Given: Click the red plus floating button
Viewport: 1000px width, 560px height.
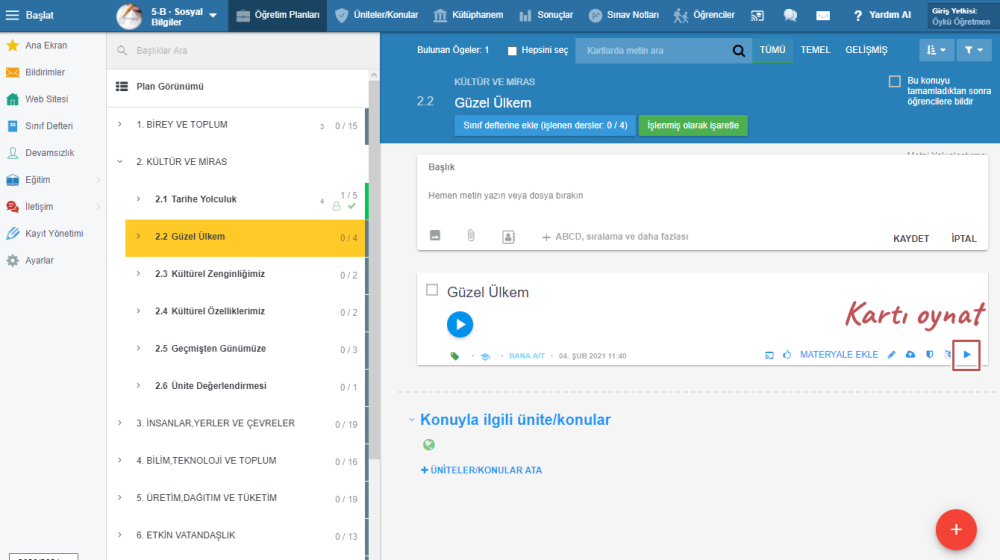Looking at the screenshot, I should pos(956,529).
